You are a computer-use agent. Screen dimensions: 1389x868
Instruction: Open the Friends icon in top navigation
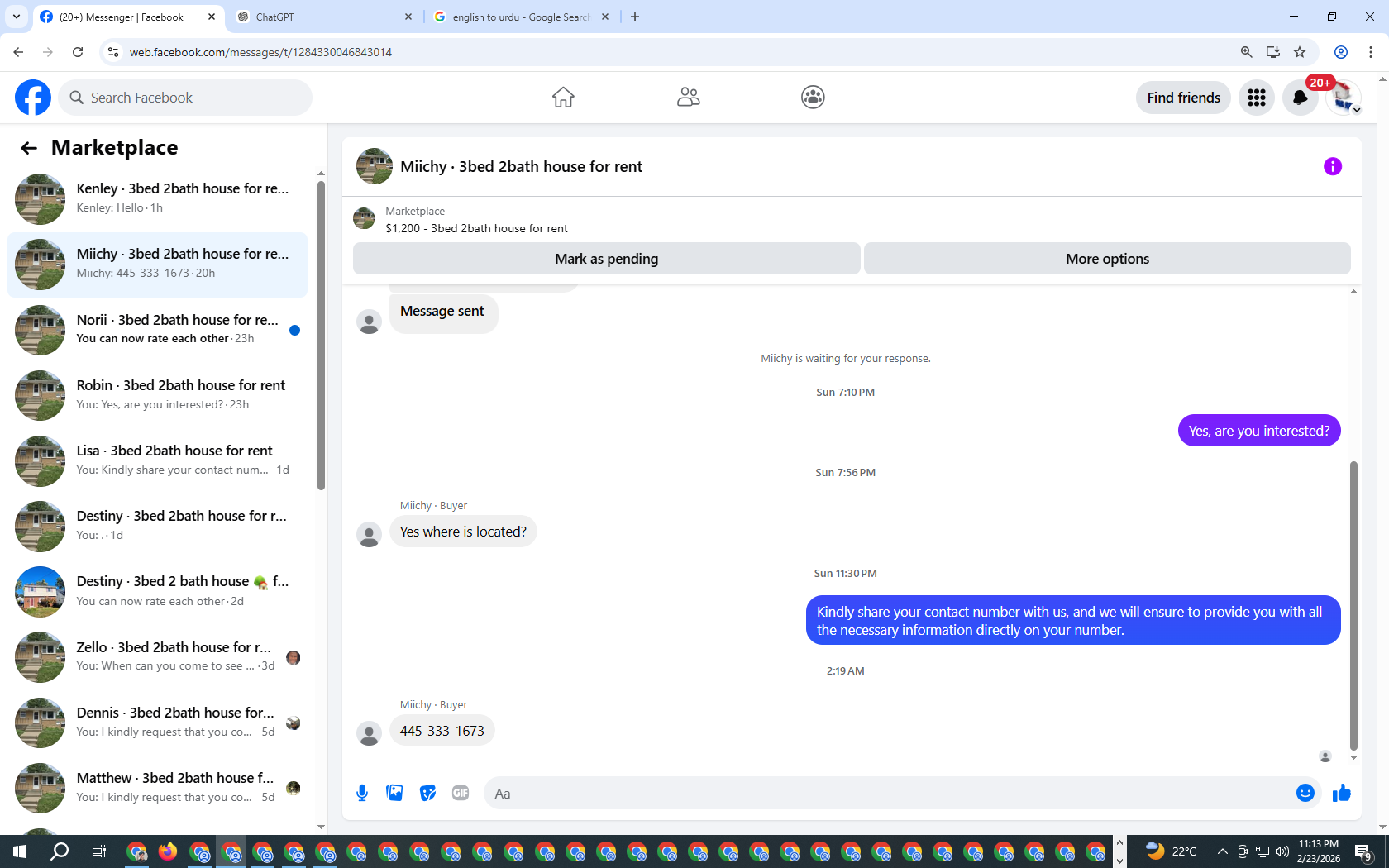pyautogui.click(x=688, y=98)
